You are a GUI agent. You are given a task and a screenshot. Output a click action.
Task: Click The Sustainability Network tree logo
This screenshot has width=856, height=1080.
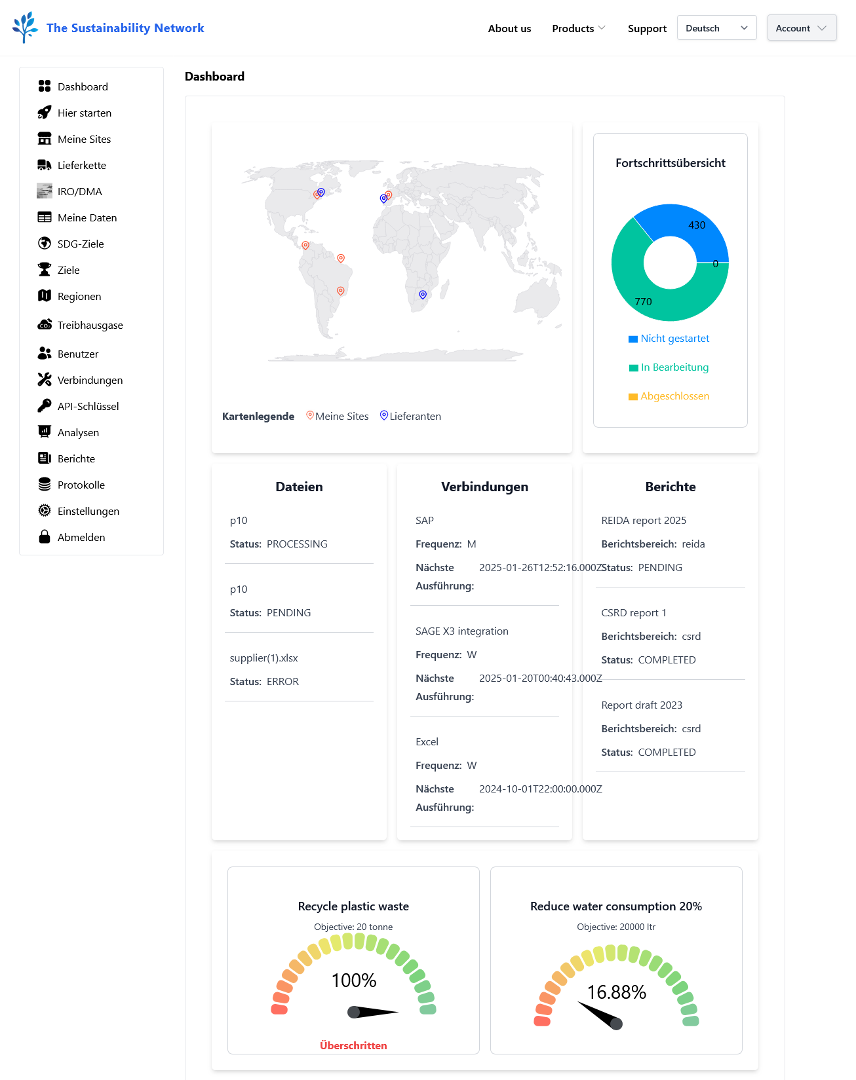[25, 28]
